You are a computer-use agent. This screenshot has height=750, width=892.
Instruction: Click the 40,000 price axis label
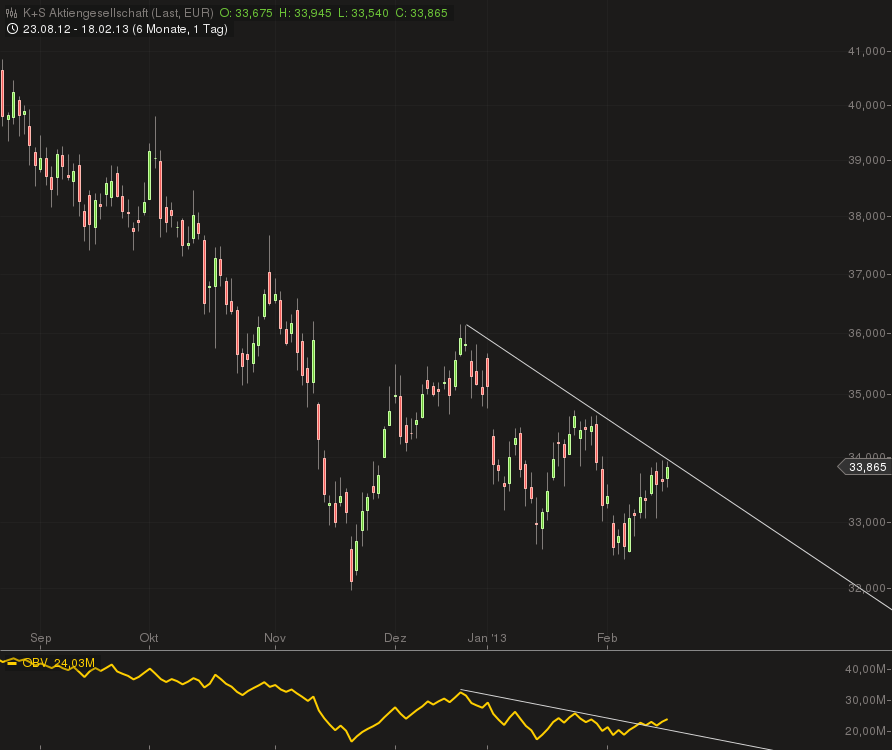click(866, 105)
